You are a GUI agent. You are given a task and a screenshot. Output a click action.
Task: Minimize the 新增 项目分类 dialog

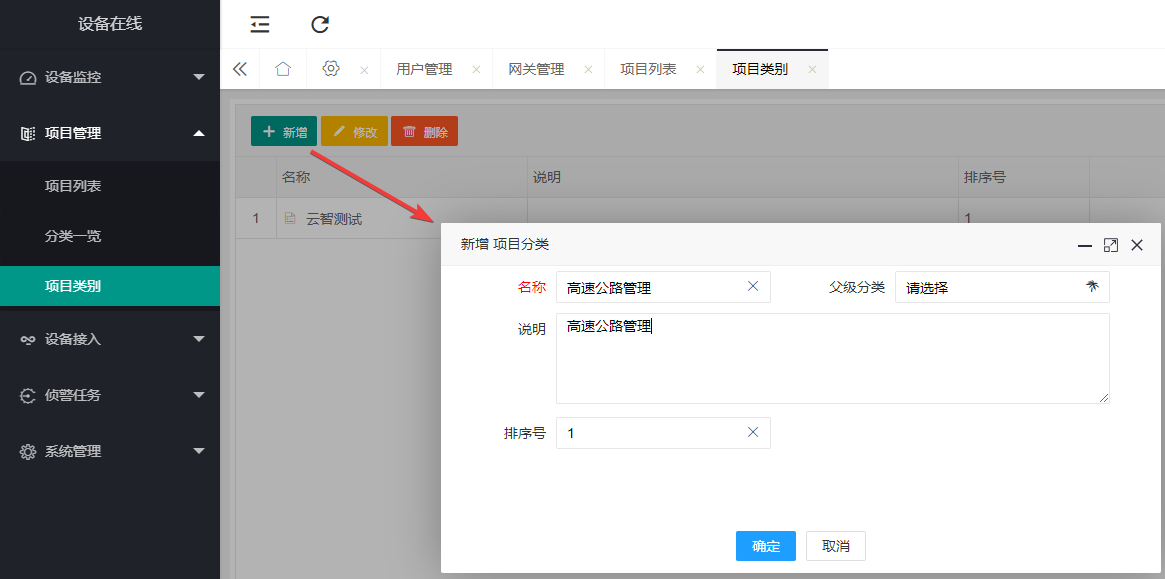pyautogui.click(x=1085, y=245)
